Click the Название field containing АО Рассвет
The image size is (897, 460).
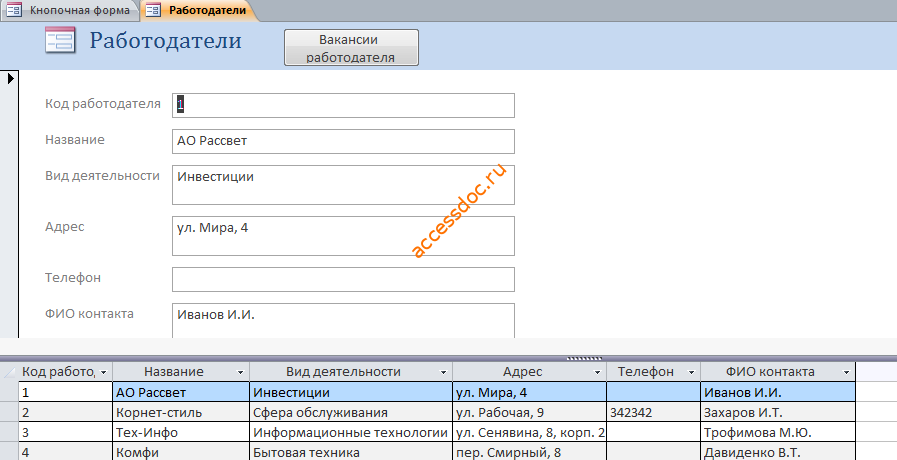(x=343, y=141)
